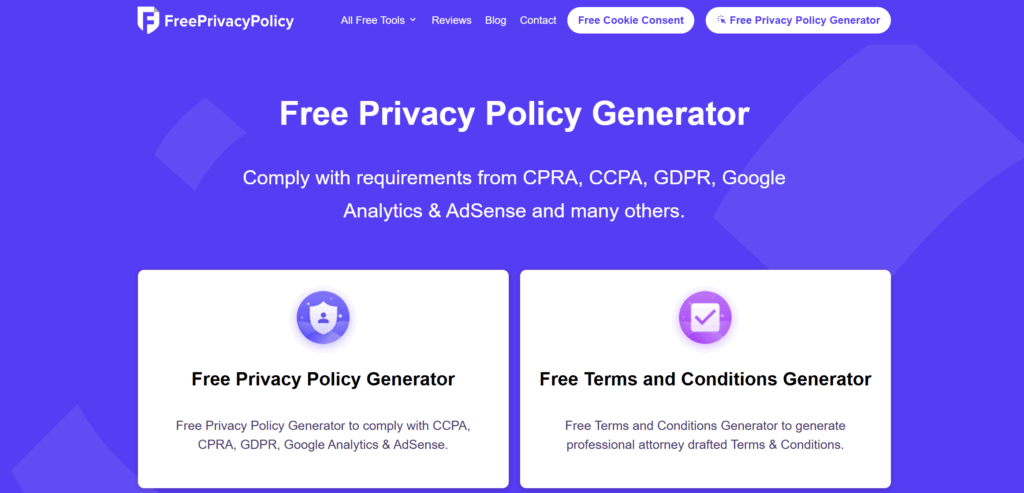
Task: Click the Terms and Conditions card description text
Action: pyautogui.click(x=705, y=435)
